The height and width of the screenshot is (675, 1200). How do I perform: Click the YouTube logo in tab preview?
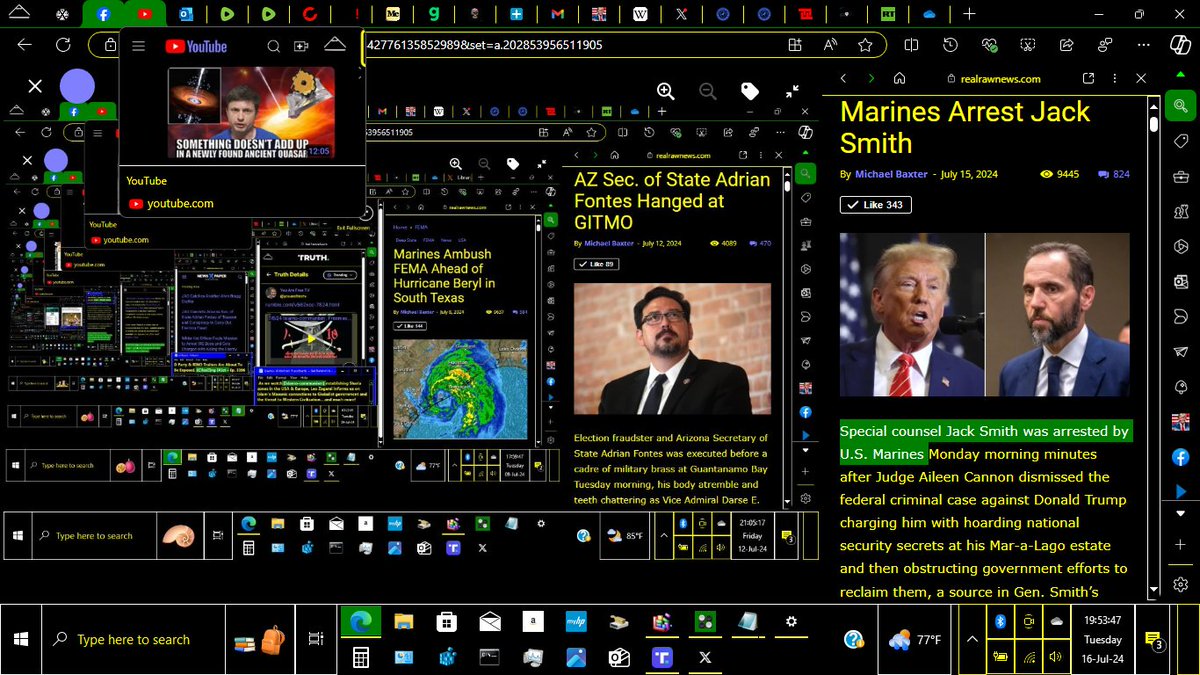[196, 46]
